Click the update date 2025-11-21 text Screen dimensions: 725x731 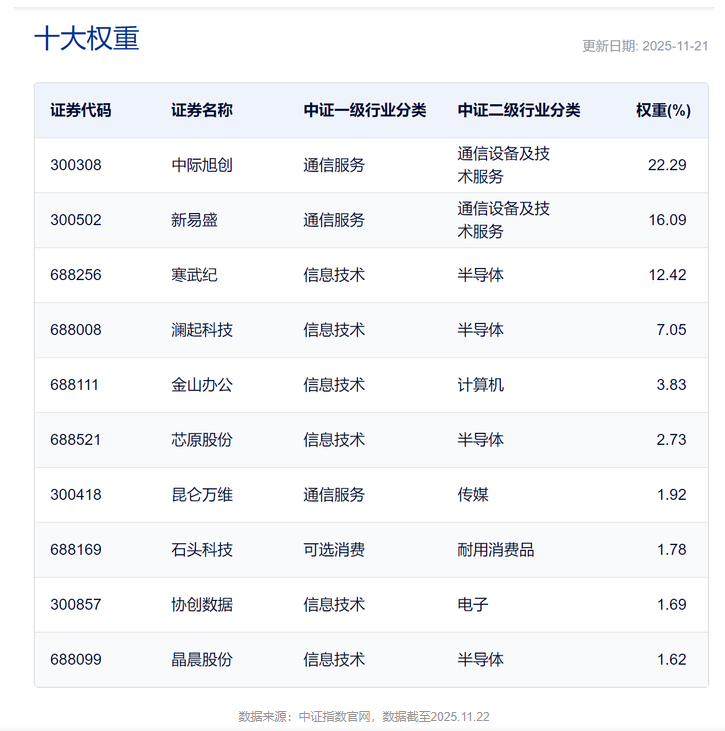coord(645,46)
